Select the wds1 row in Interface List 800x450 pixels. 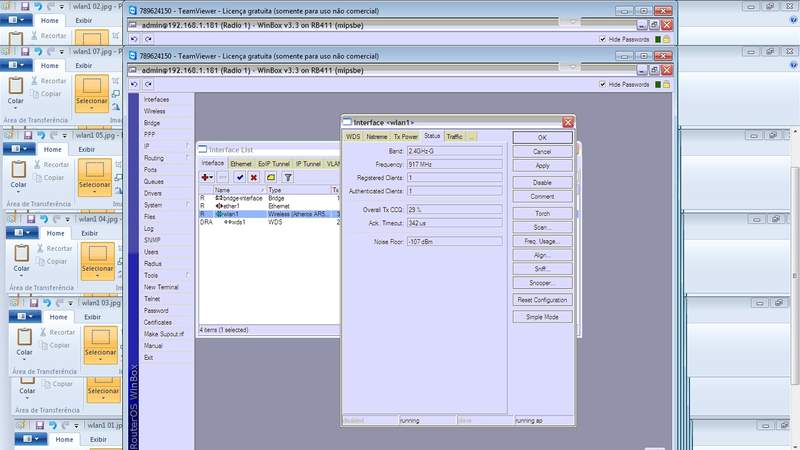pyautogui.click(x=269, y=222)
